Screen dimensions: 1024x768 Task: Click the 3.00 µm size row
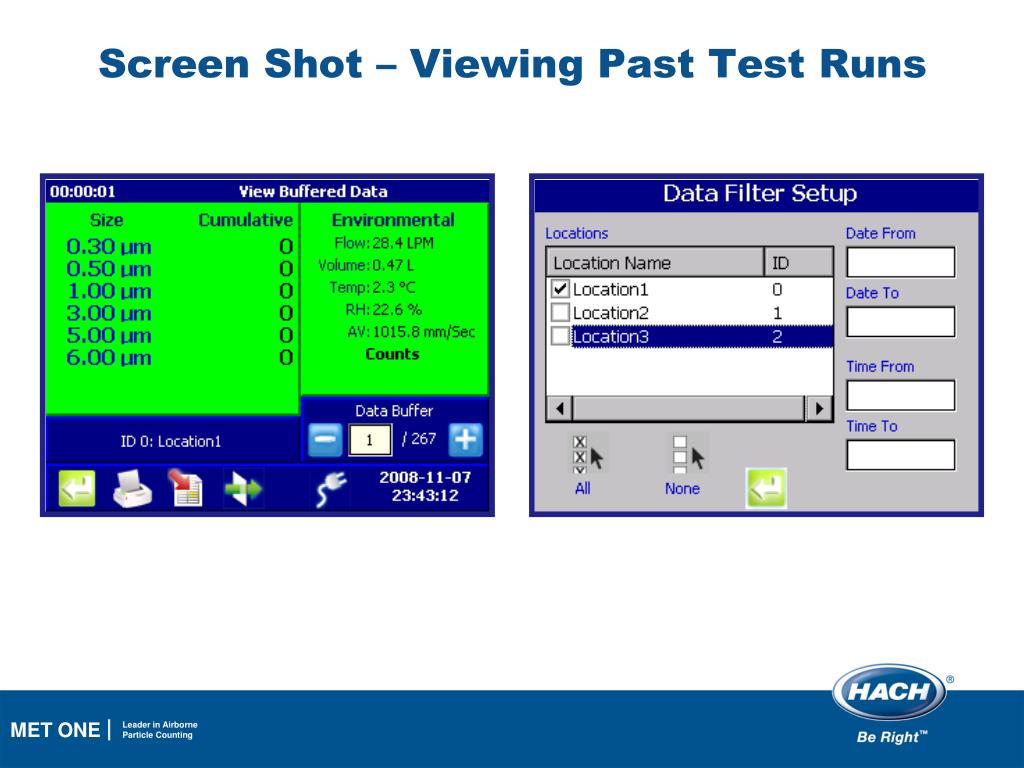(180, 313)
